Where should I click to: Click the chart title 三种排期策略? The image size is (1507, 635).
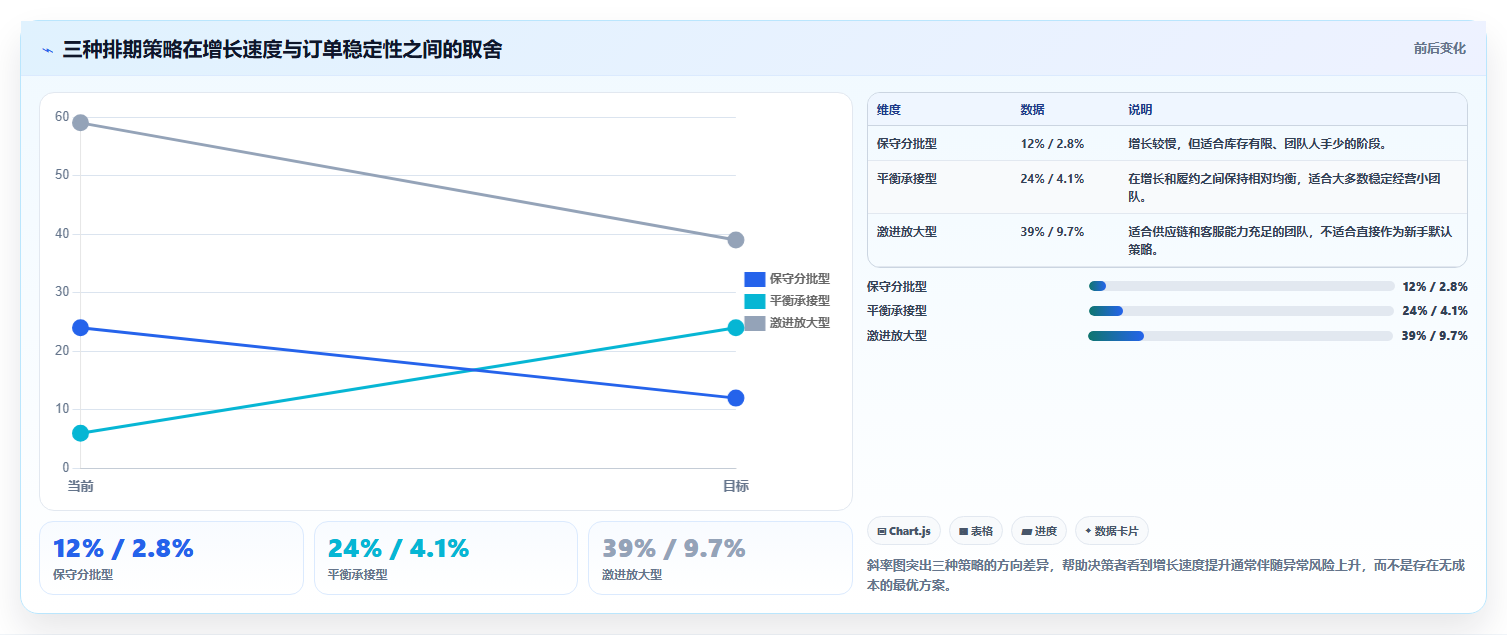pos(282,49)
